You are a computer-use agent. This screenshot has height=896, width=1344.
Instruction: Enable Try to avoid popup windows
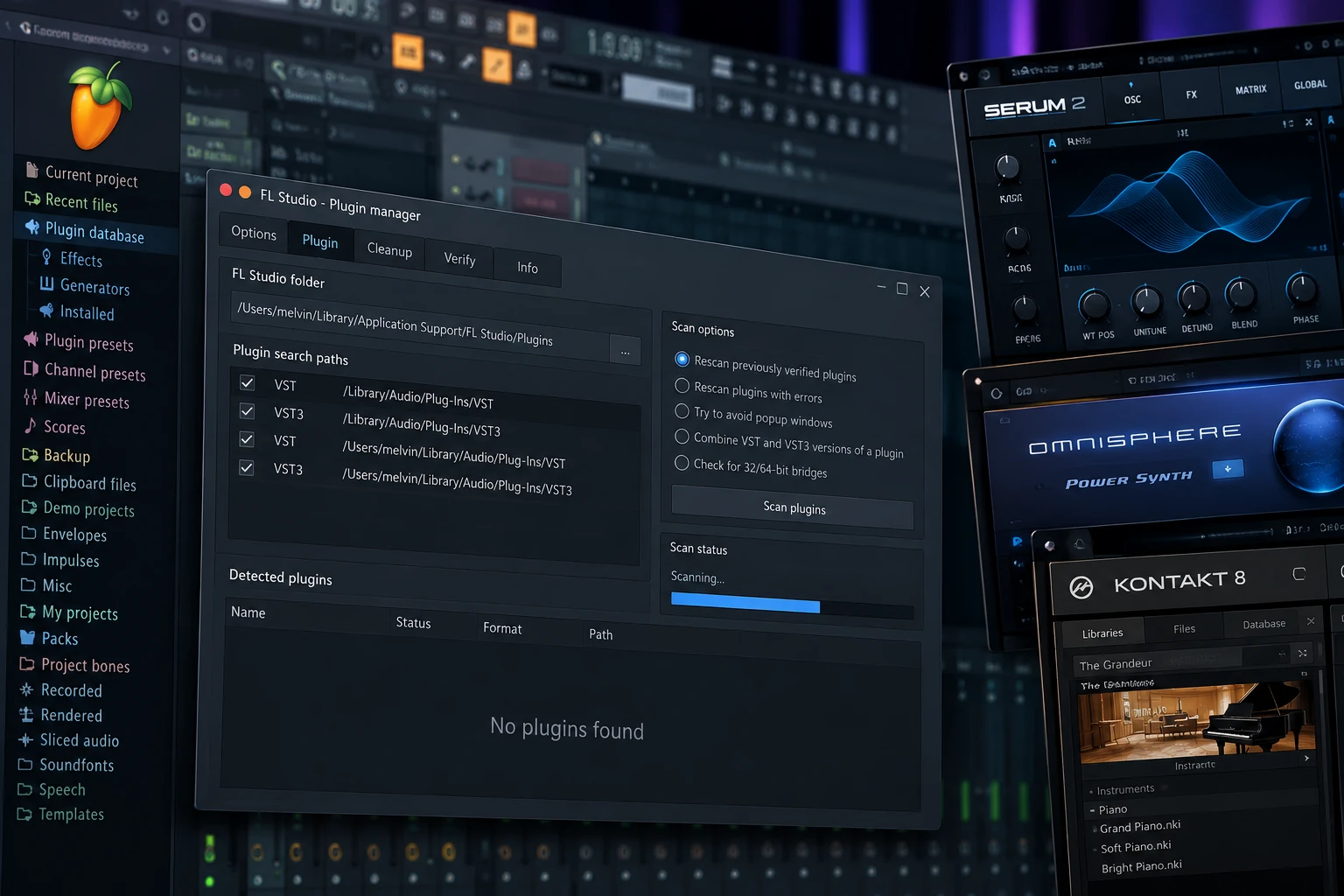[682, 410]
